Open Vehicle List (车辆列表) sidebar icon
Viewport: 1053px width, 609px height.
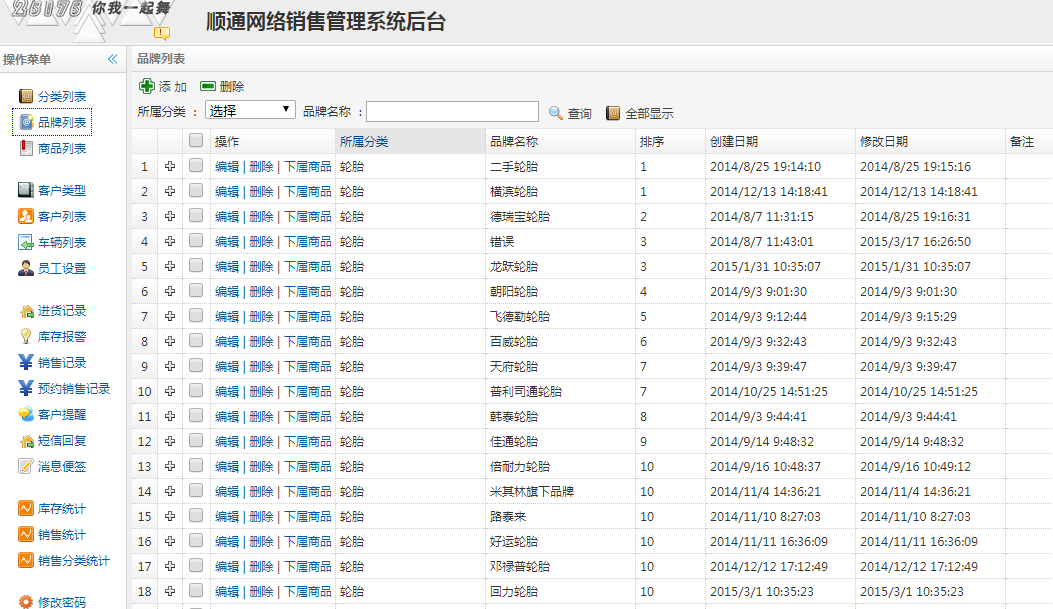coord(26,242)
